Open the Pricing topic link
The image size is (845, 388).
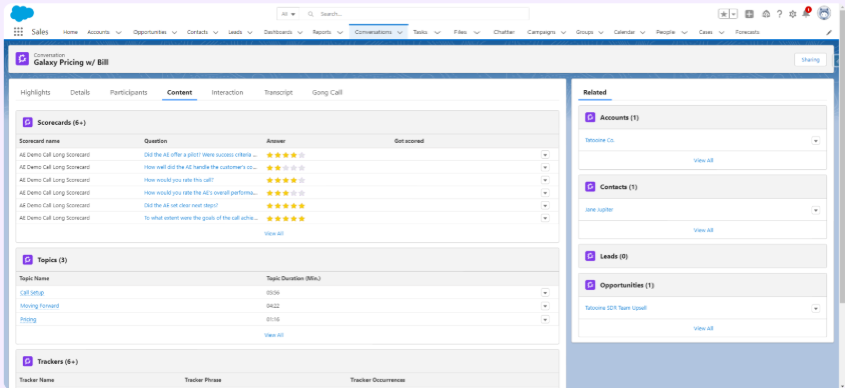[x=28, y=319]
